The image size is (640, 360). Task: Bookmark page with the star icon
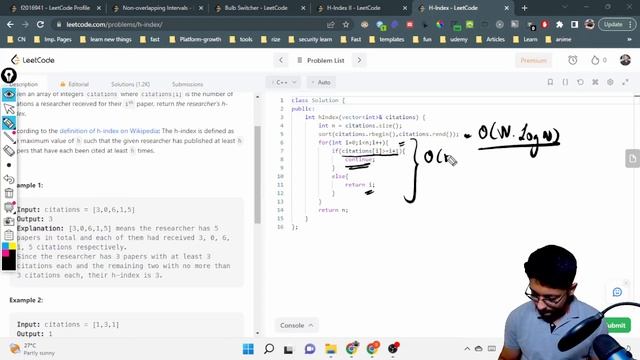[x=346, y=24]
